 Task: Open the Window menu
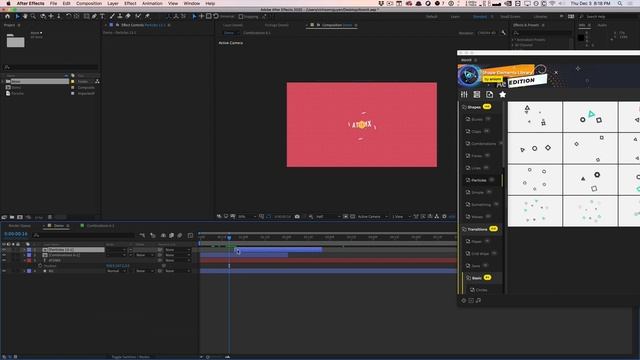point(191,3)
